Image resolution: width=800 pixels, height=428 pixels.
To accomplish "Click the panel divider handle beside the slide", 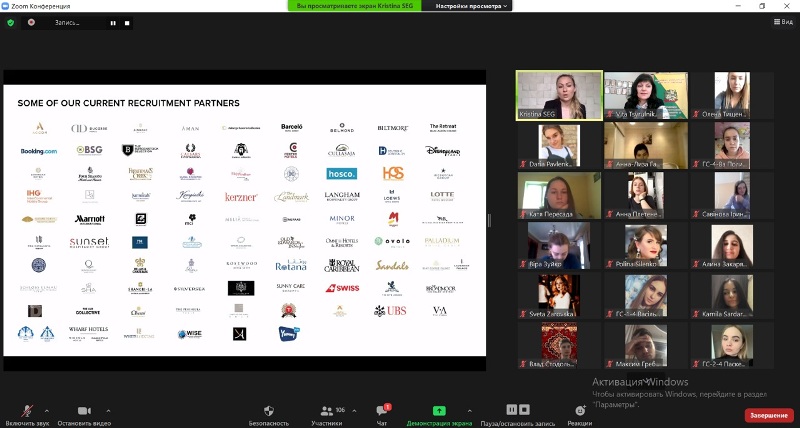I will pyautogui.click(x=489, y=220).
